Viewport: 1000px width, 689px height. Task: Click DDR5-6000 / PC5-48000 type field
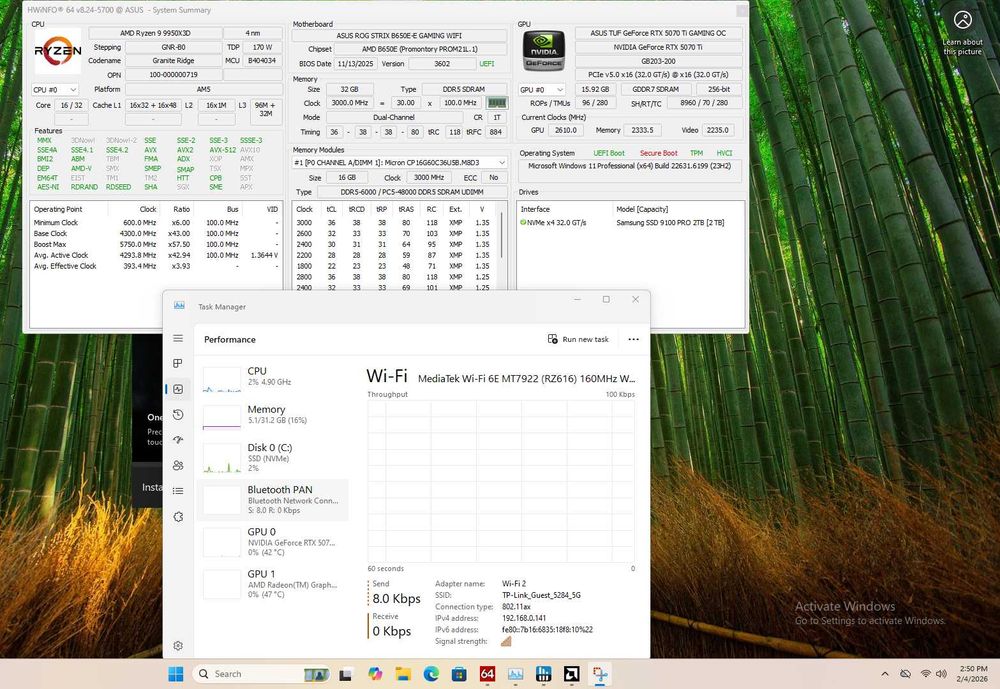412,192
